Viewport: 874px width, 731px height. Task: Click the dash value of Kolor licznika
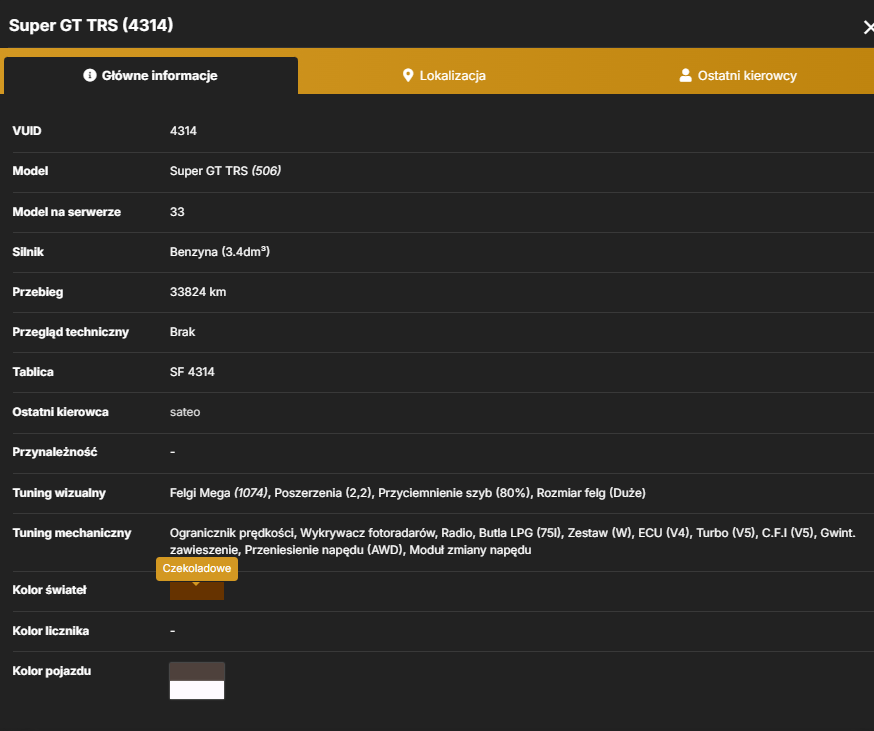[x=172, y=631]
